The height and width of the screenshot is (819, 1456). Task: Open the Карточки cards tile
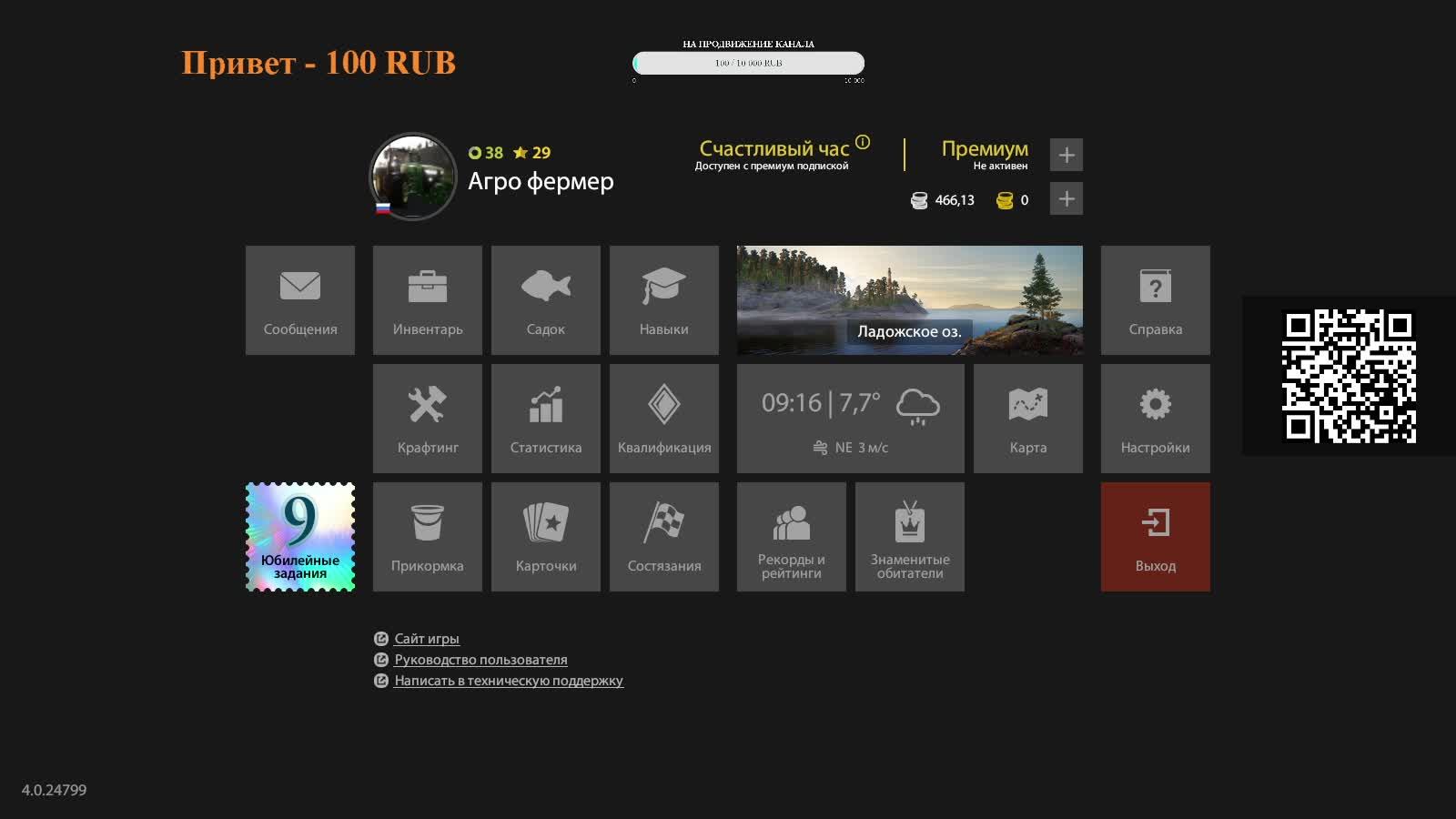click(x=546, y=537)
